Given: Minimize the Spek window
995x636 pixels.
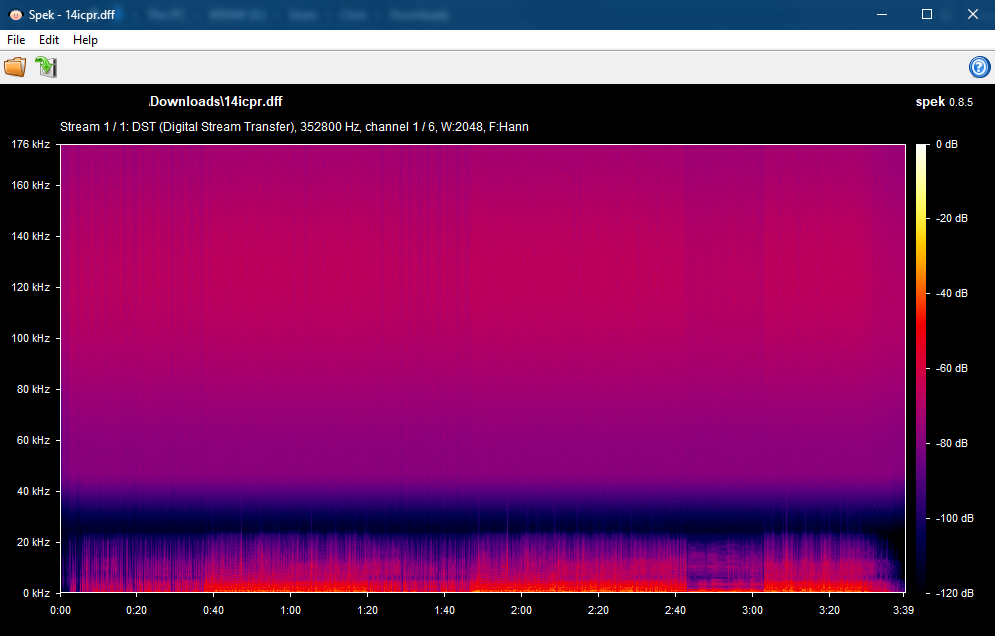Looking at the screenshot, I should pos(881,14).
